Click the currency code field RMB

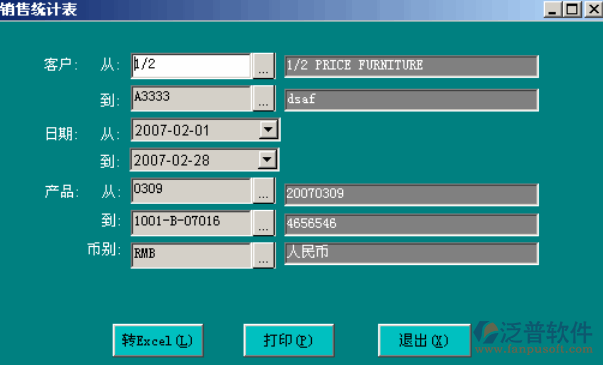click(192, 255)
